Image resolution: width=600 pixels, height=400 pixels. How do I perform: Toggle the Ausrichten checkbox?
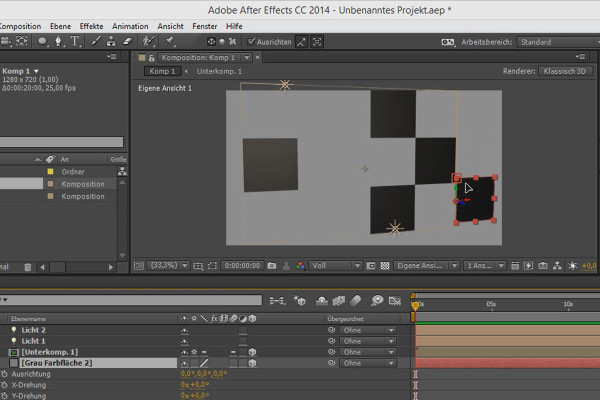251,42
